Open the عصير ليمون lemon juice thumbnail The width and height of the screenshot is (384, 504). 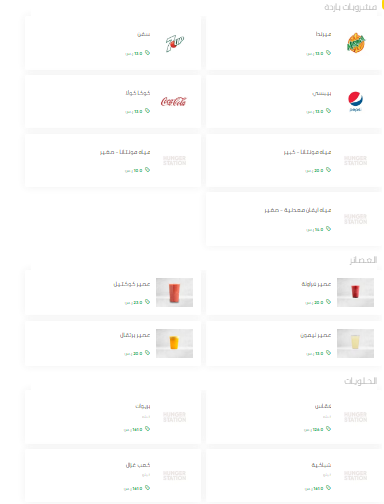[x=355, y=343]
